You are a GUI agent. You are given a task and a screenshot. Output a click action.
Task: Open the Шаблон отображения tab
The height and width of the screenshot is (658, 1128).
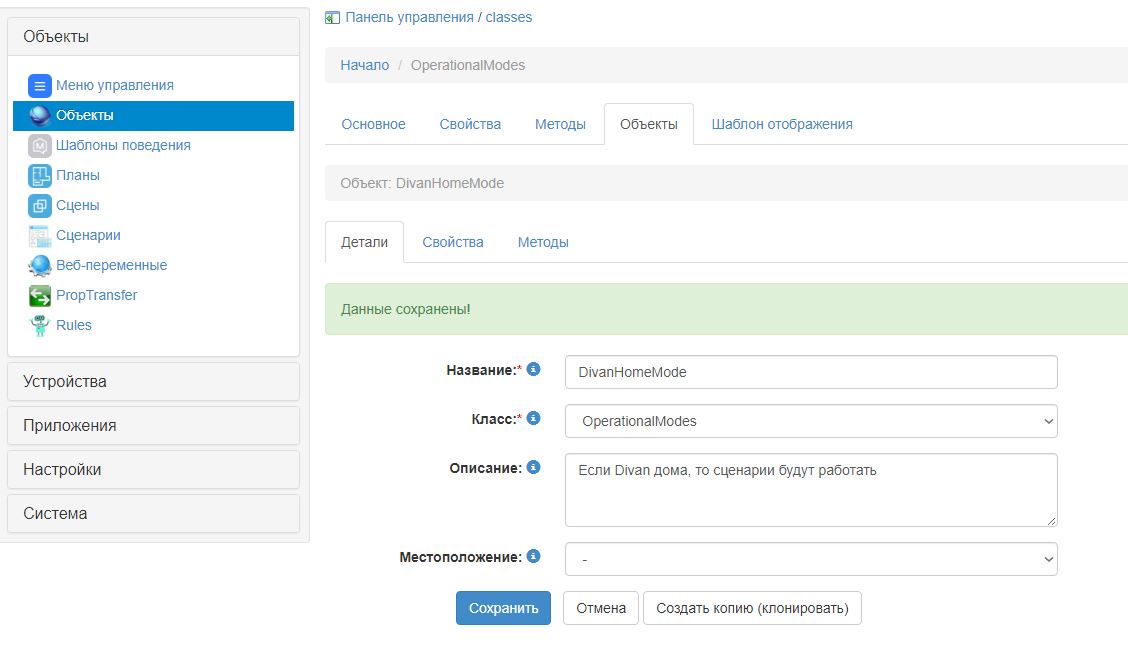coord(781,124)
